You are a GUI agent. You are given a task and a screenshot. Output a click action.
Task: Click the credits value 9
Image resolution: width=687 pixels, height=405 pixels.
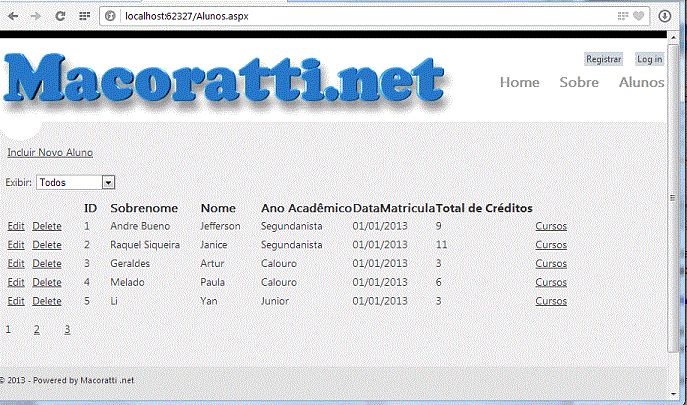click(439, 226)
